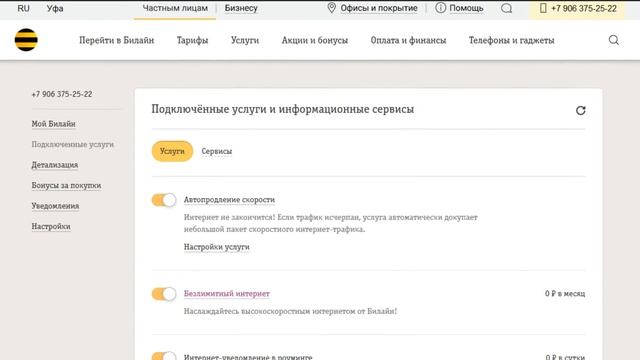Click the help info circle icon
Image resolution: width=640 pixels, height=360 pixels.
tap(440, 8)
